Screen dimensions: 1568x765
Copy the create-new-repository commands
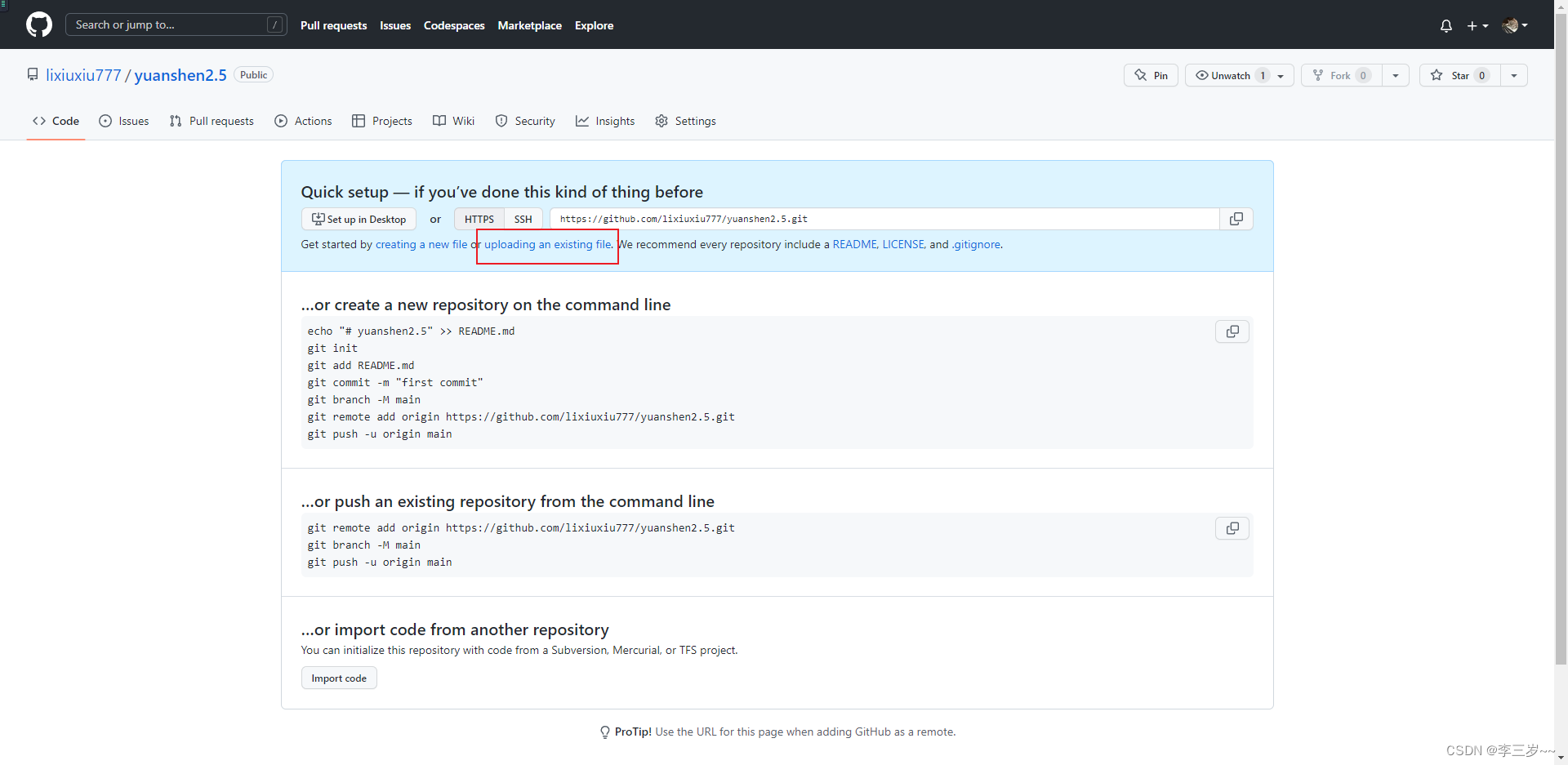(x=1232, y=331)
